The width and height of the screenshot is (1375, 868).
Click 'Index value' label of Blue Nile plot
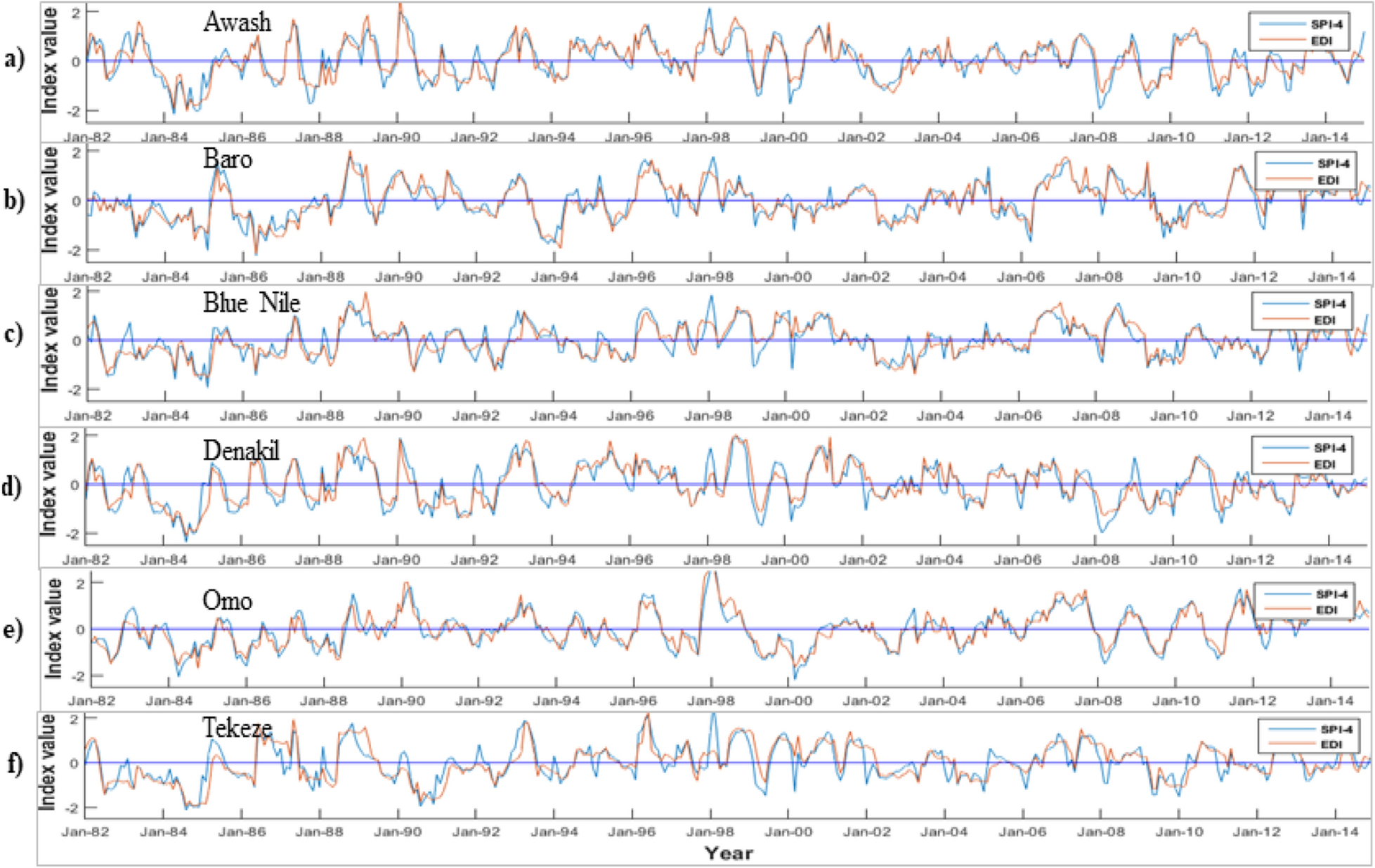coord(50,340)
